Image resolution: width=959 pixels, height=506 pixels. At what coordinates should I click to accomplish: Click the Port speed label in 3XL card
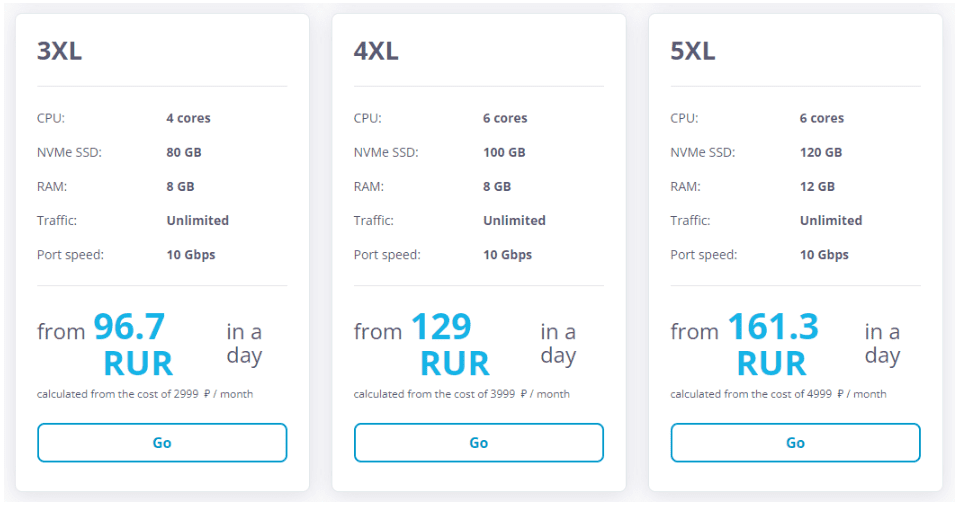[70, 255]
